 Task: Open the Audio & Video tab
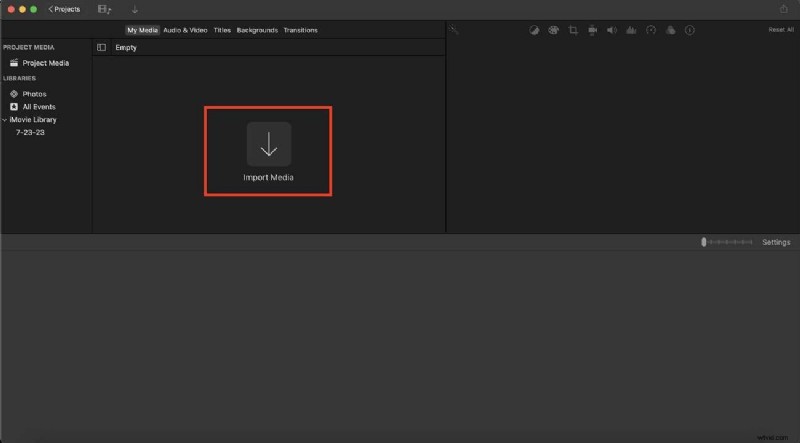coord(185,30)
